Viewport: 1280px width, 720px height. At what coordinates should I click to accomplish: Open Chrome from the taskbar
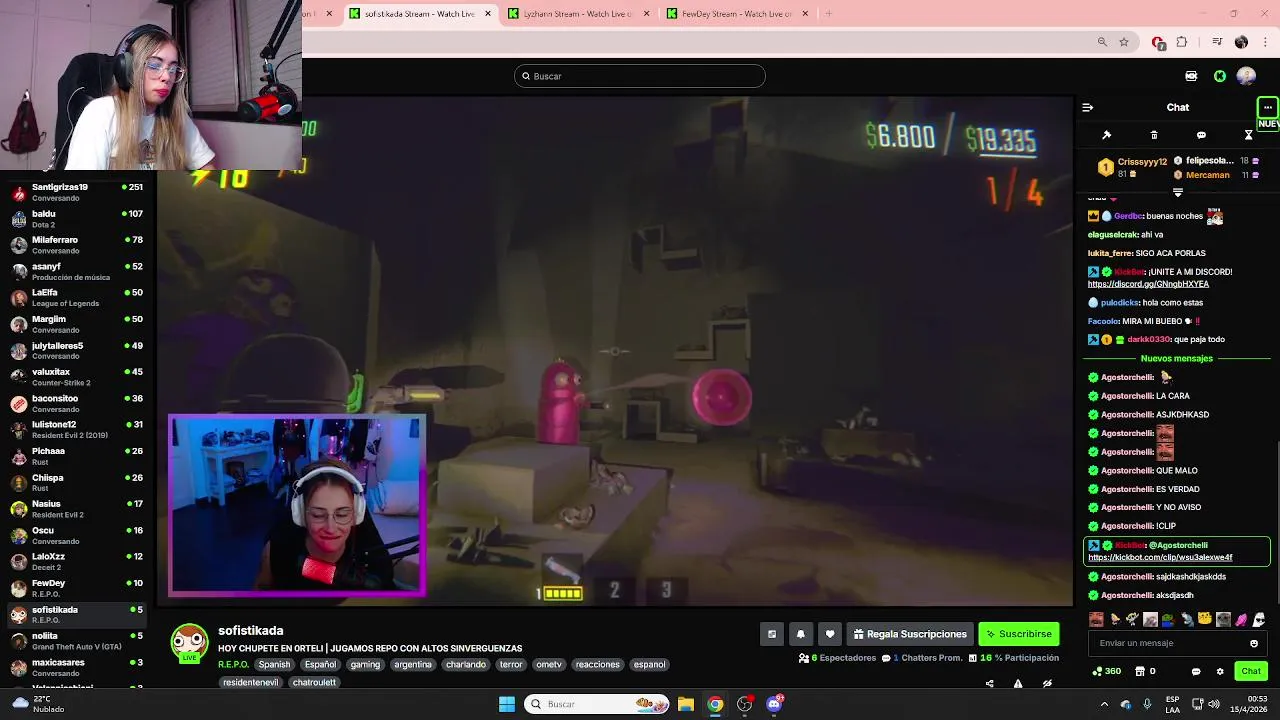point(715,704)
